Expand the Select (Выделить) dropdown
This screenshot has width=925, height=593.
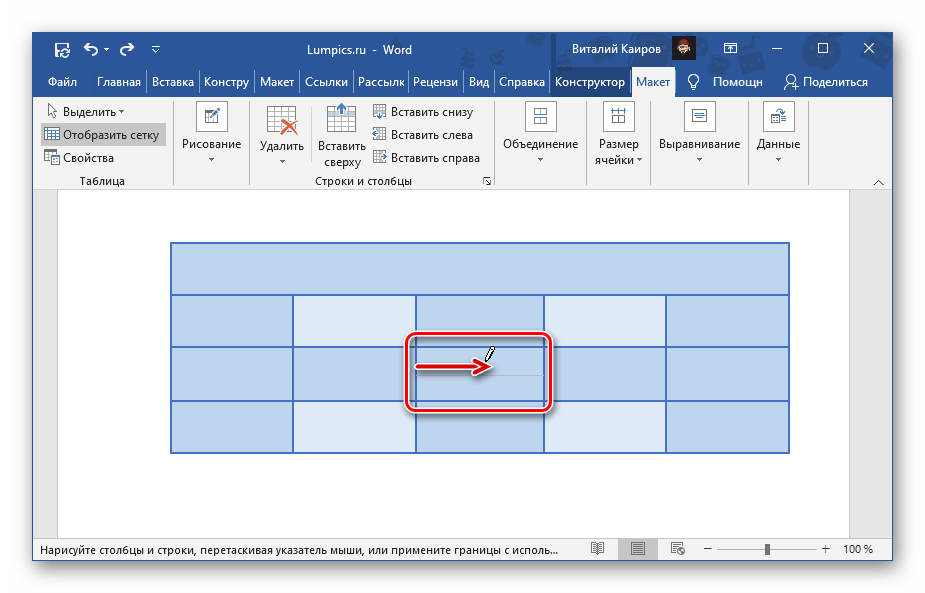(x=86, y=112)
